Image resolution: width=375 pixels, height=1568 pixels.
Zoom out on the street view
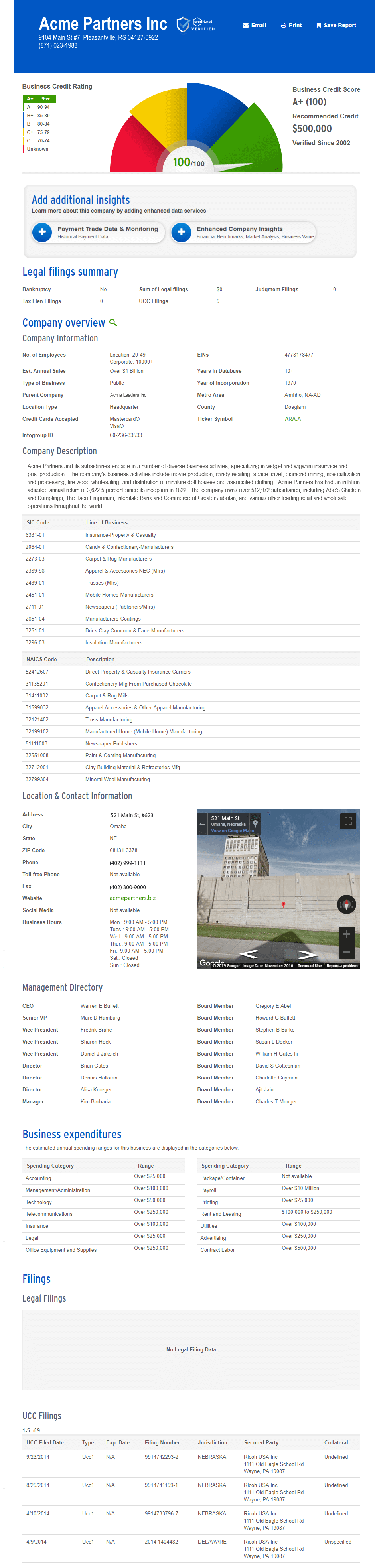click(x=346, y=951)
